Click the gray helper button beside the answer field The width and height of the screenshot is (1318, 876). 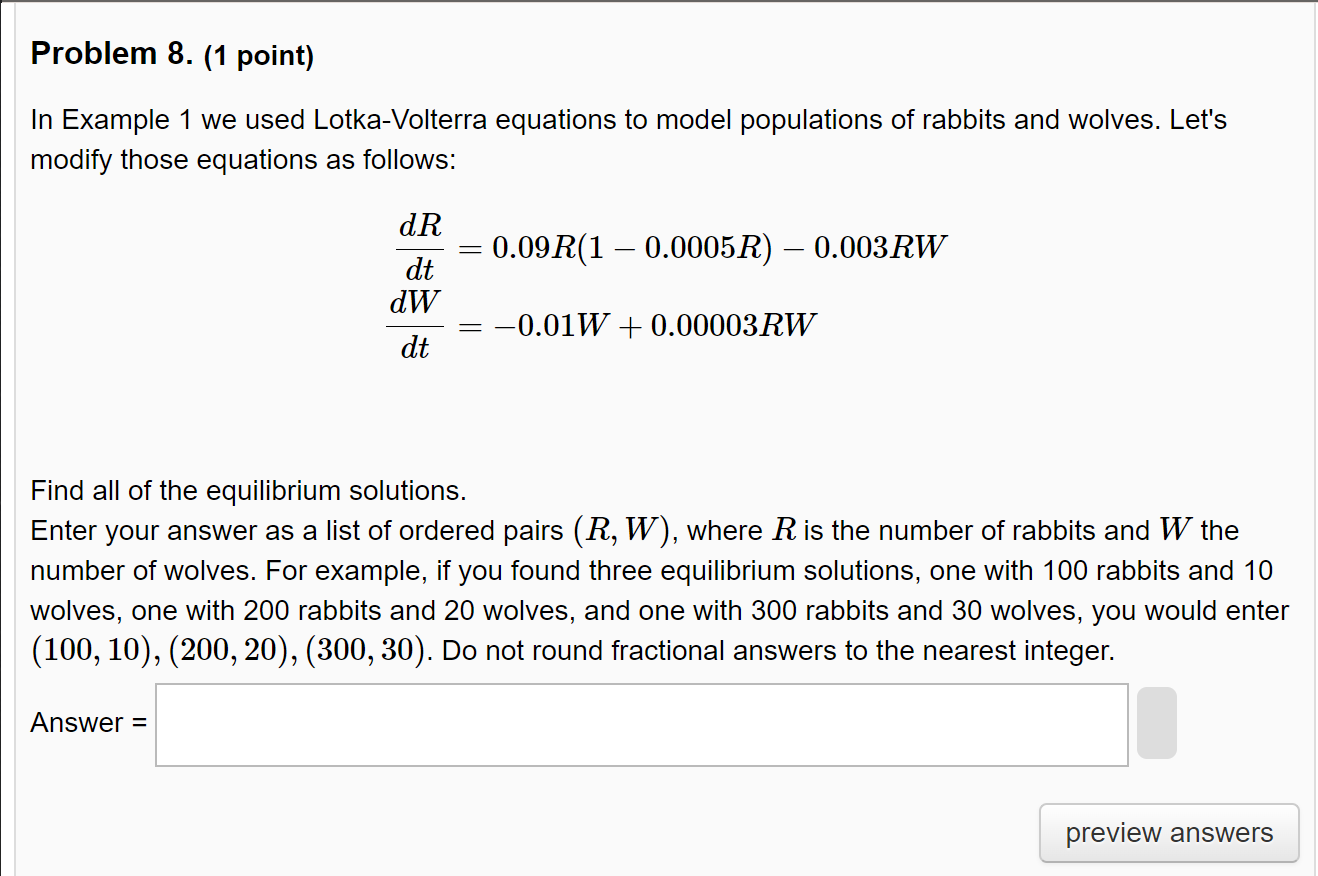pos(1156,722)
